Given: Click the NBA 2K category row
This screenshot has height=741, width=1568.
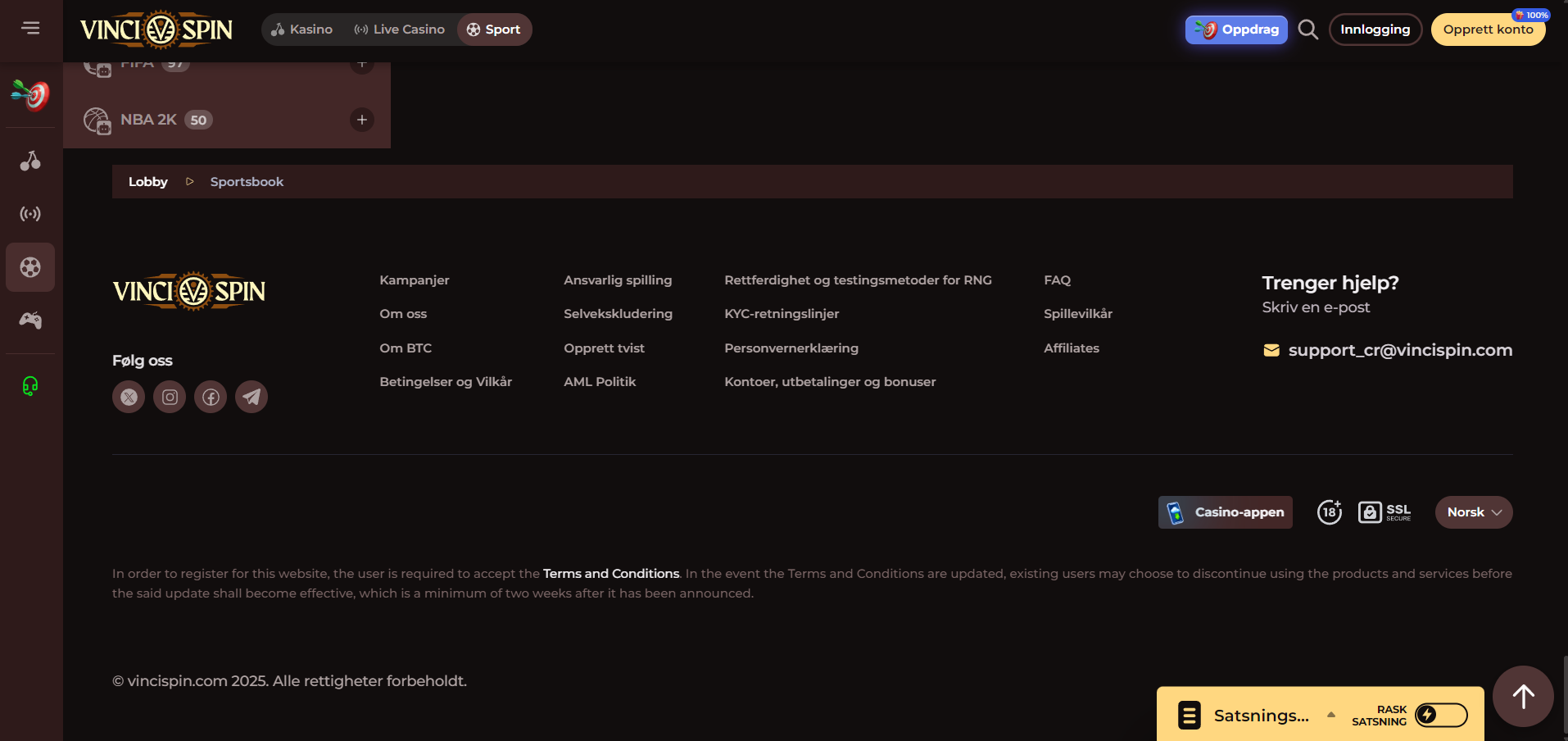Looking at the screenshot, I should coord(227,120).
